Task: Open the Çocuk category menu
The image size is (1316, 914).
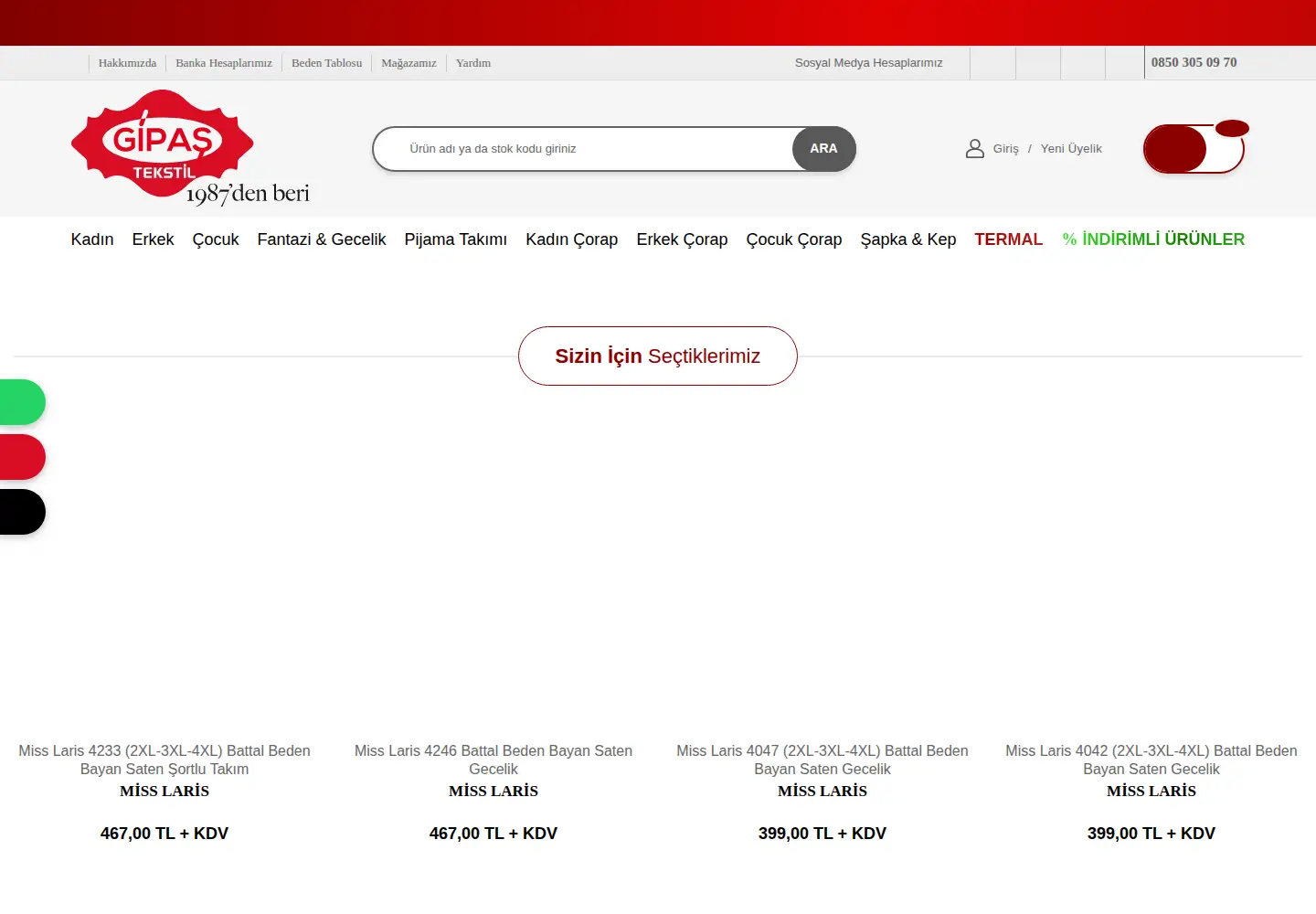Action: pyautogui.click(x=216, y=239)
